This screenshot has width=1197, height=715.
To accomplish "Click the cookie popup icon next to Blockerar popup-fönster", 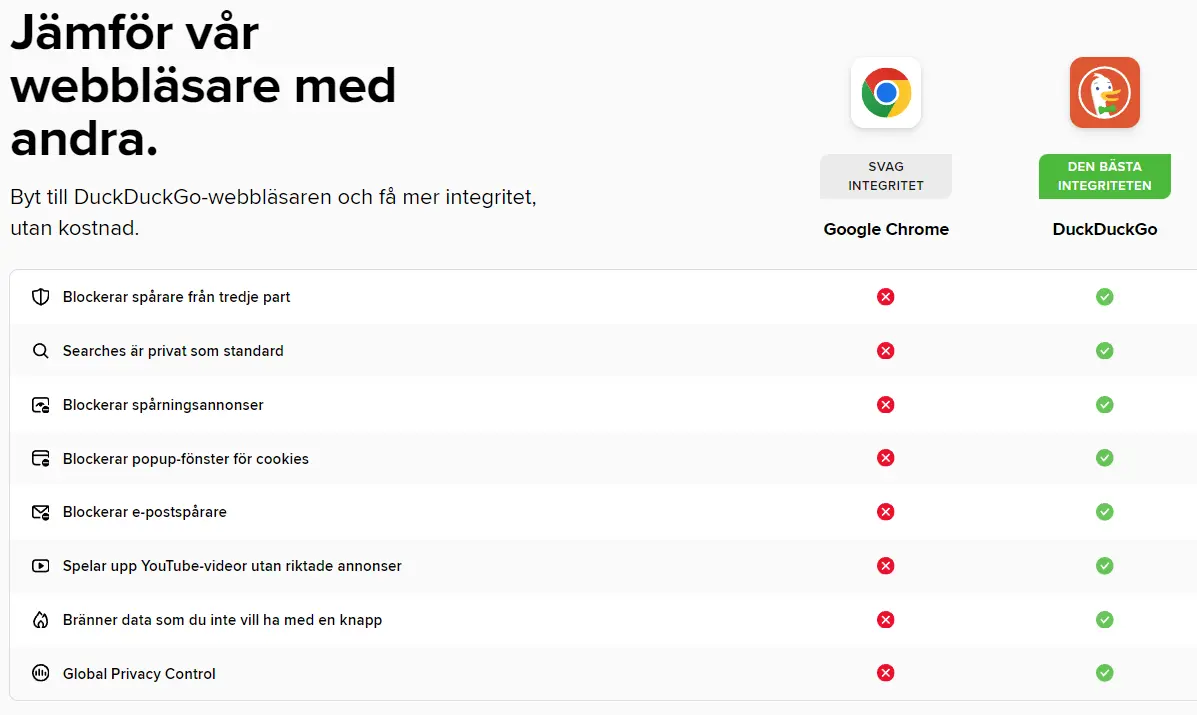I will (40, 458).
